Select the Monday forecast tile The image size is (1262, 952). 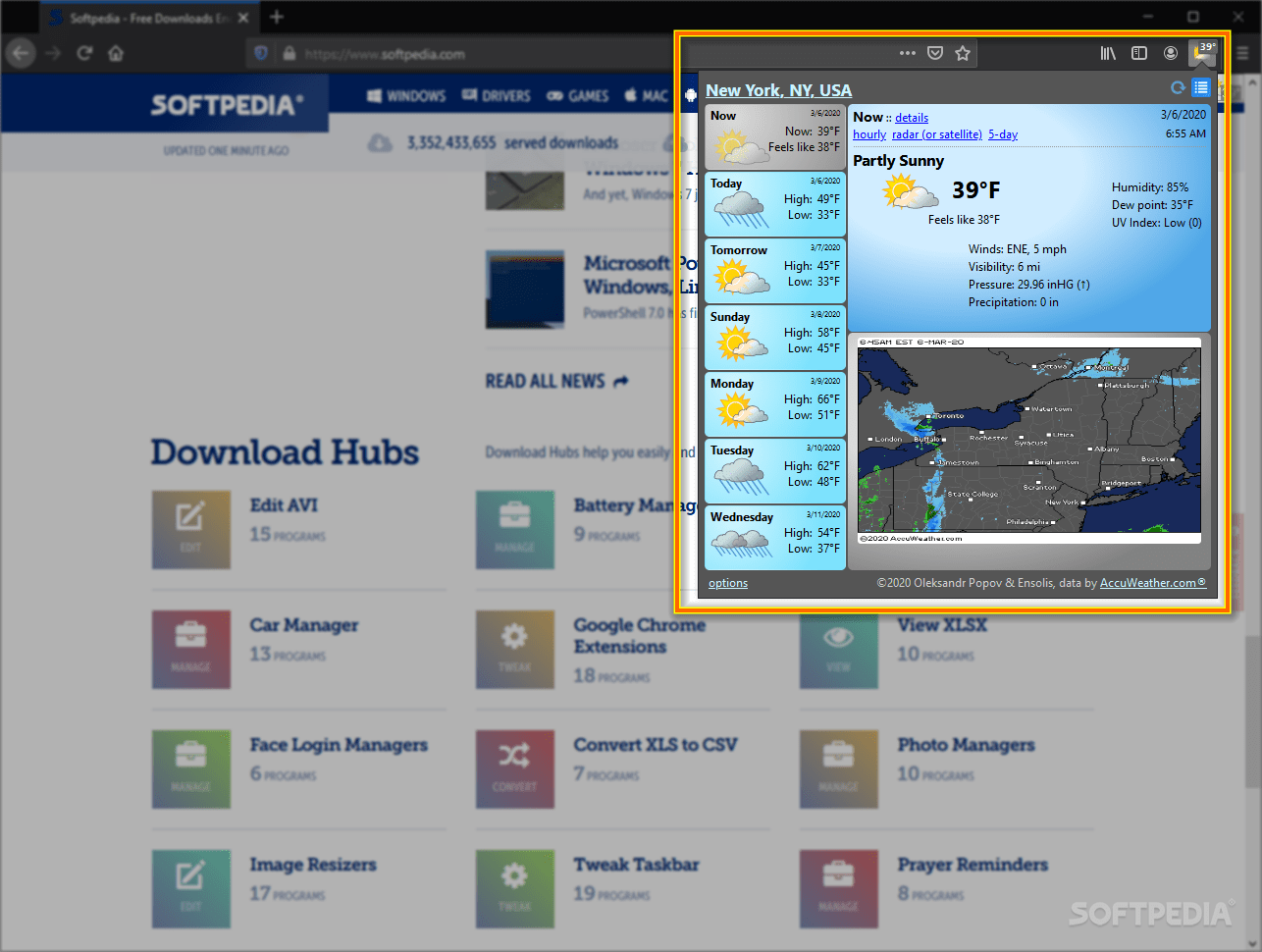[775, 404]
